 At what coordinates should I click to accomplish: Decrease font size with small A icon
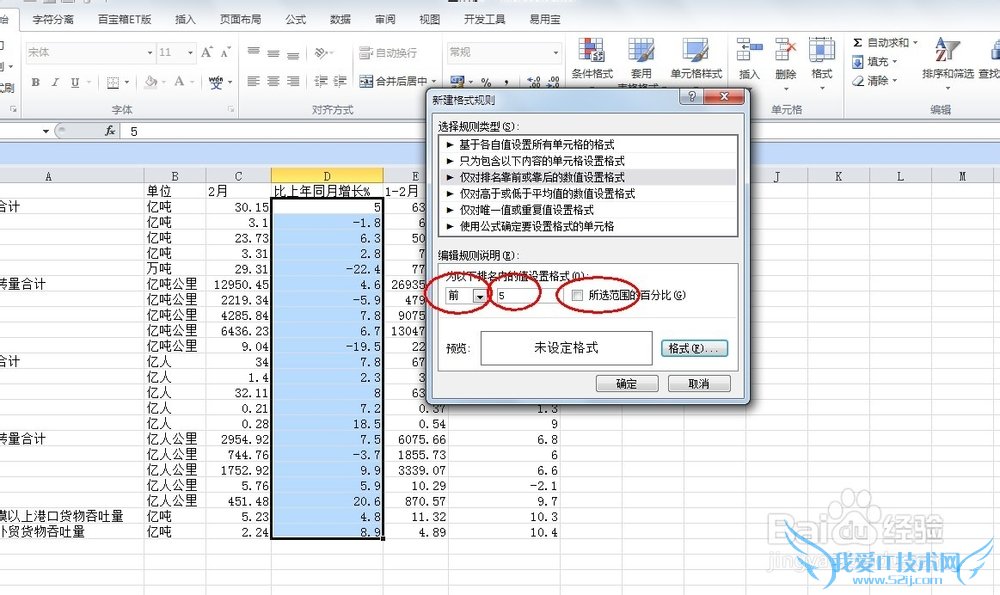point(225,52)
